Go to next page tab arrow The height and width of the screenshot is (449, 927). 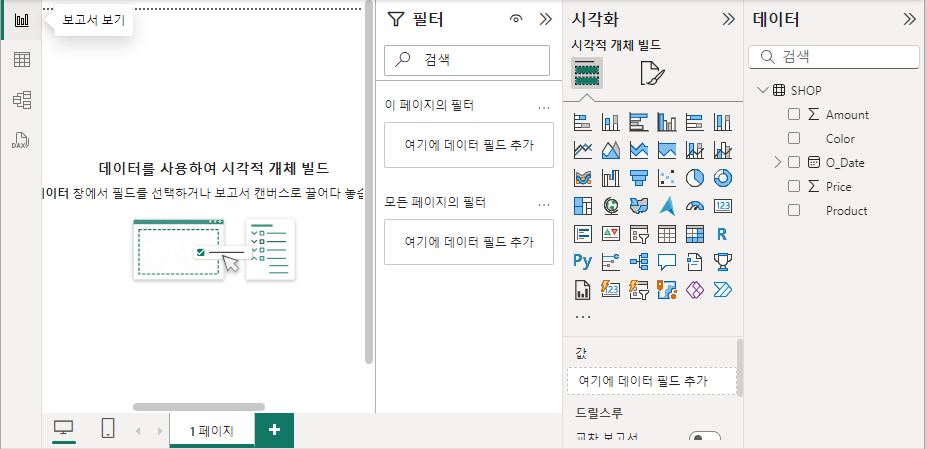pyautogui.click(x=160, y=431)
